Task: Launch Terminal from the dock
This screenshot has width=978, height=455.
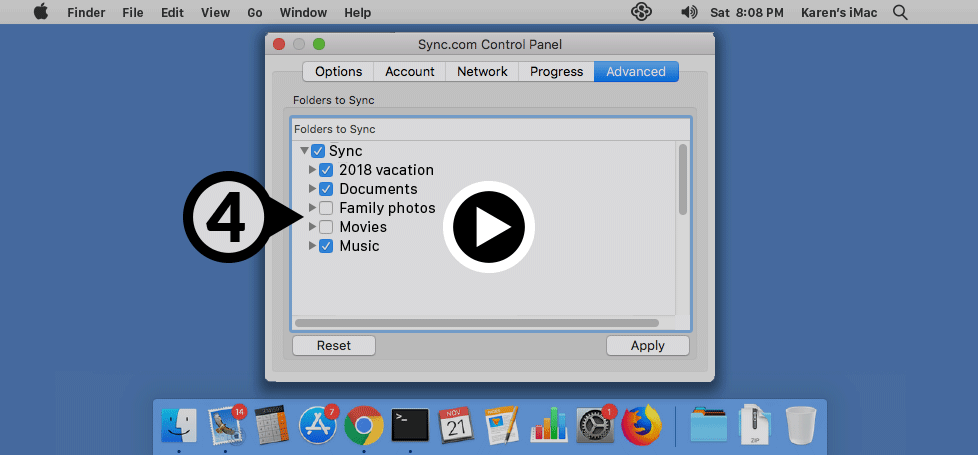Action: click(410, 426)
